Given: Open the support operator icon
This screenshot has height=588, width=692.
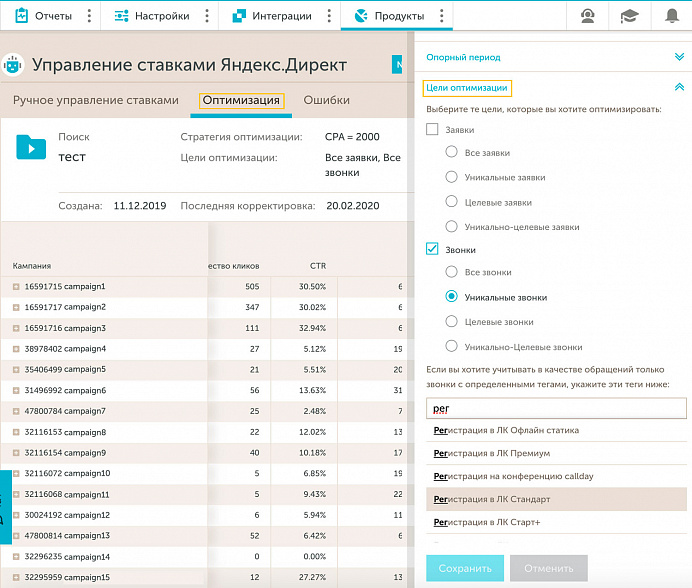Looking at the screenshot, I should click(587, 16).
